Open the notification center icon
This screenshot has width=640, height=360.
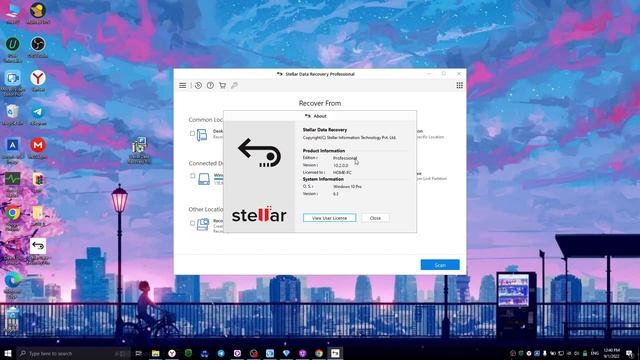630,353
